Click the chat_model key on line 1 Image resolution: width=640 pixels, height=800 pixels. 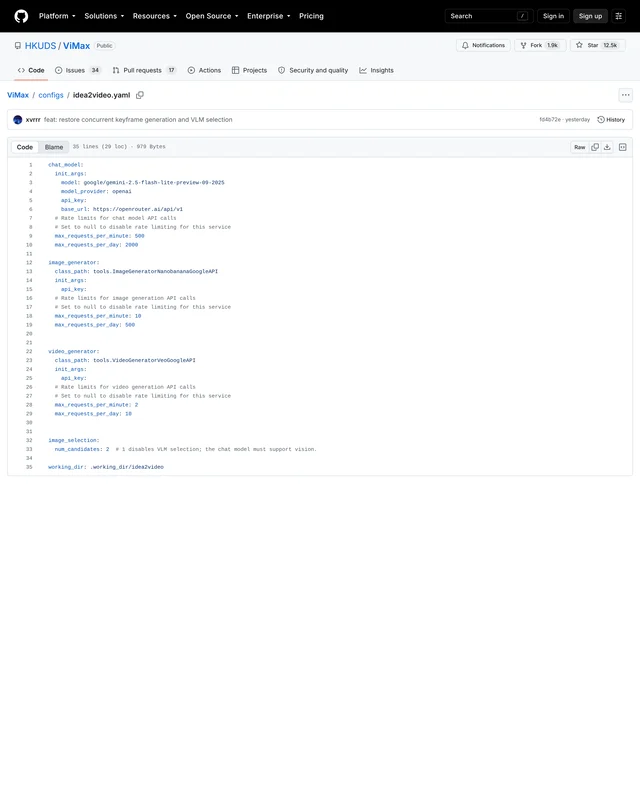tap(65, 165)
